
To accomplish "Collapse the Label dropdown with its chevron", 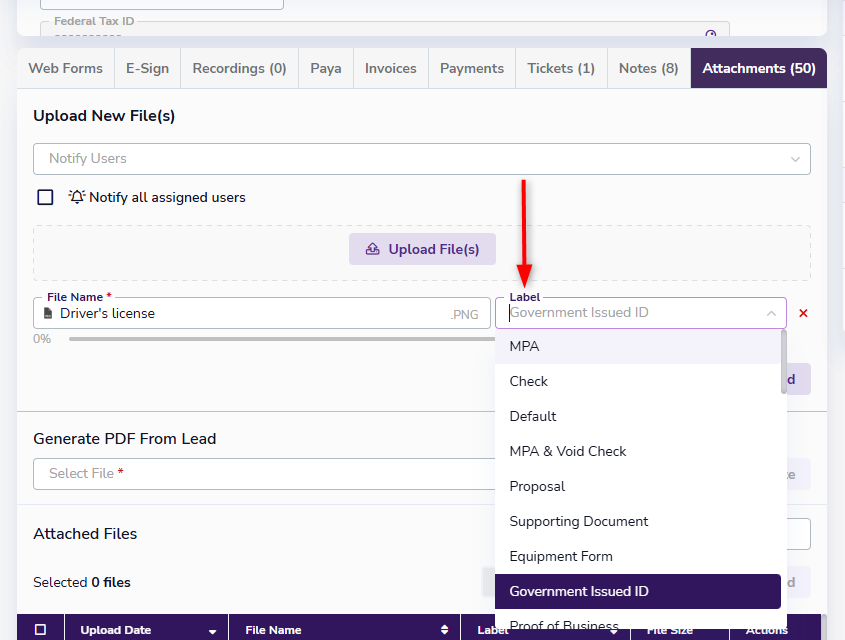I will 771,313.
